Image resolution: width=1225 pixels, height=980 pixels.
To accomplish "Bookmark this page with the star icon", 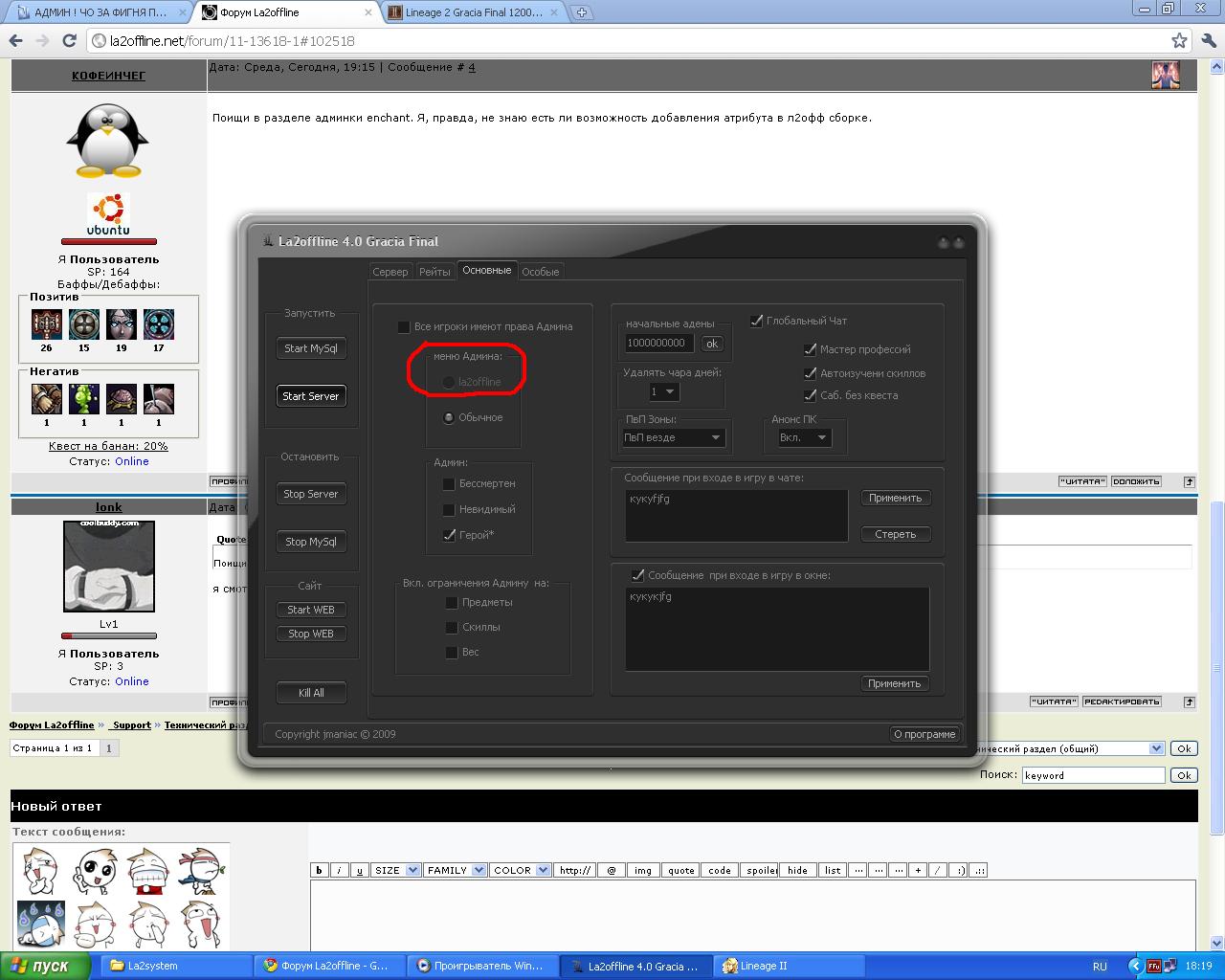I will tap(1180, 41).
